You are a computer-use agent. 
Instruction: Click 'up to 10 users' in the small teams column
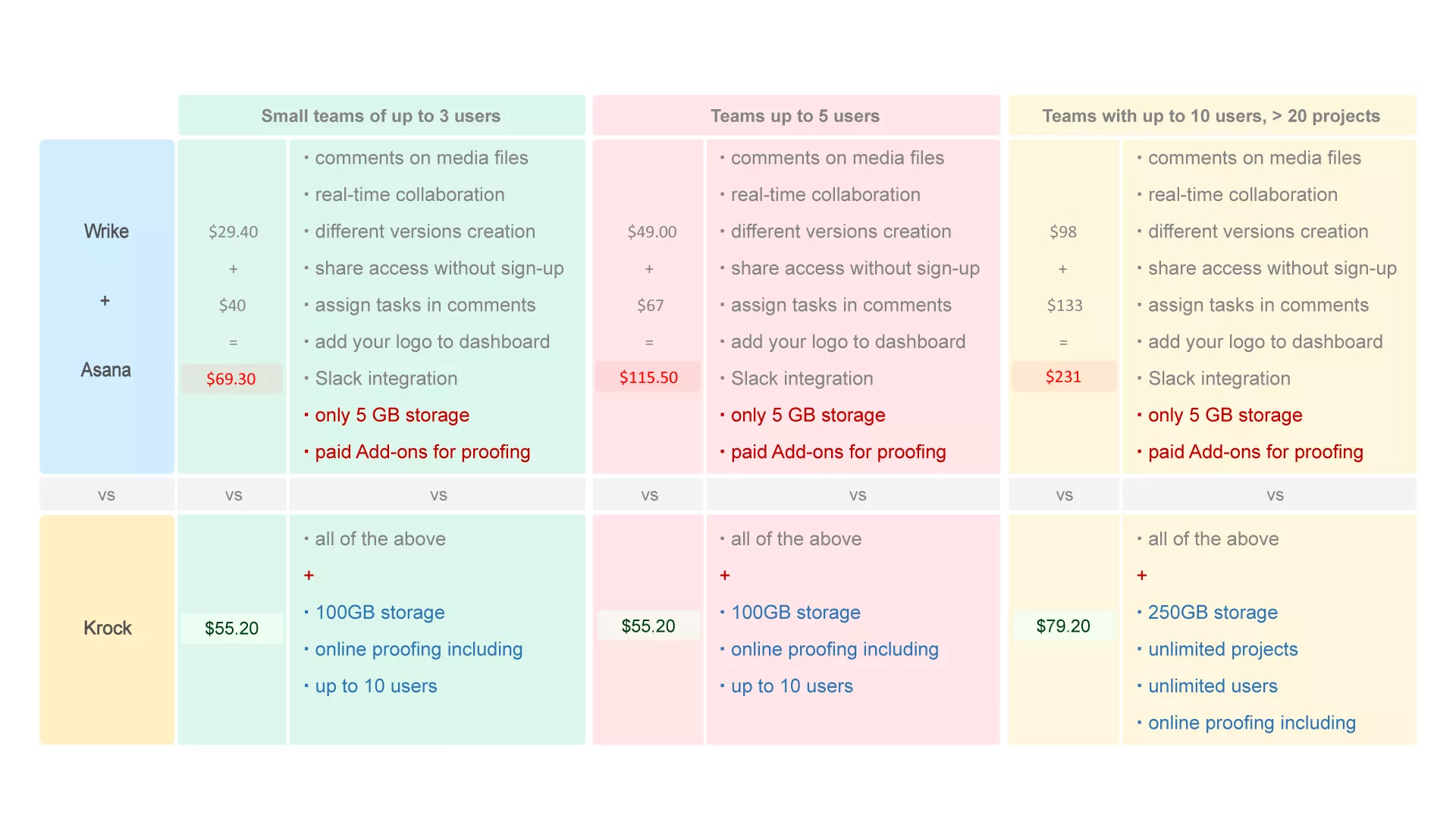(376, 686)
